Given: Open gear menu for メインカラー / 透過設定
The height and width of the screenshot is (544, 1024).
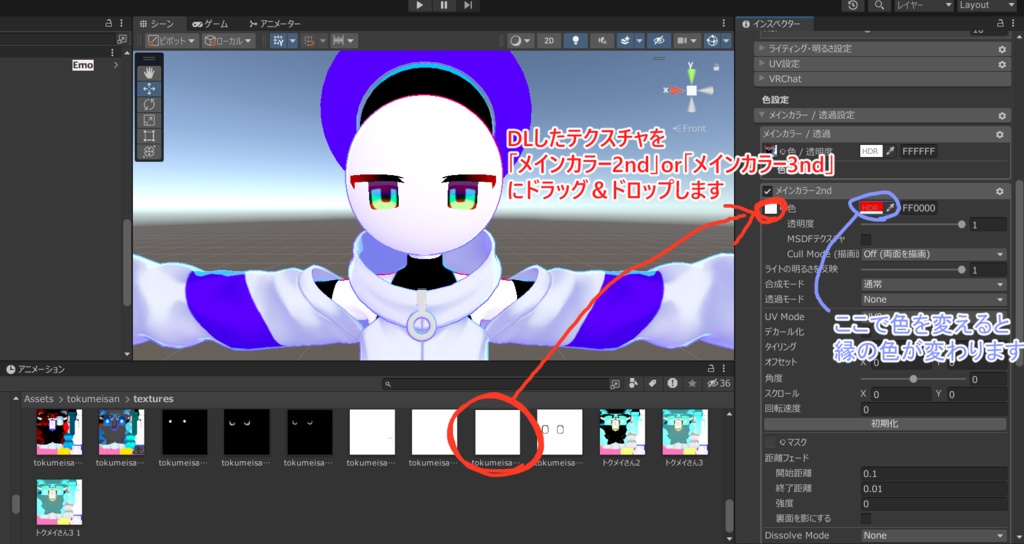Looking at the screenshot, I should tap(1002, 116).
